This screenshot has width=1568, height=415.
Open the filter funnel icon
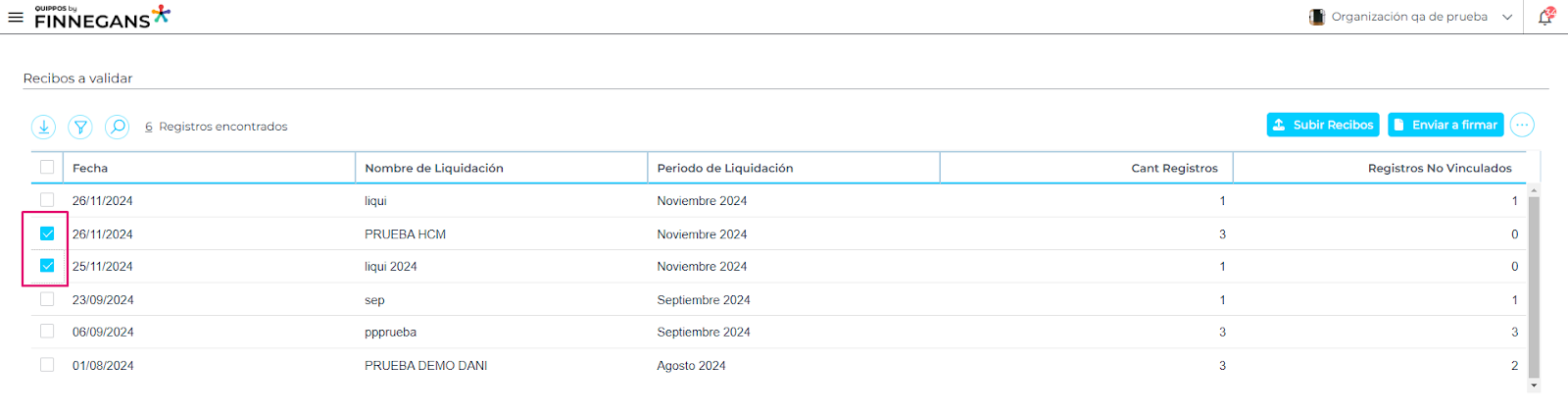(80, 127)
